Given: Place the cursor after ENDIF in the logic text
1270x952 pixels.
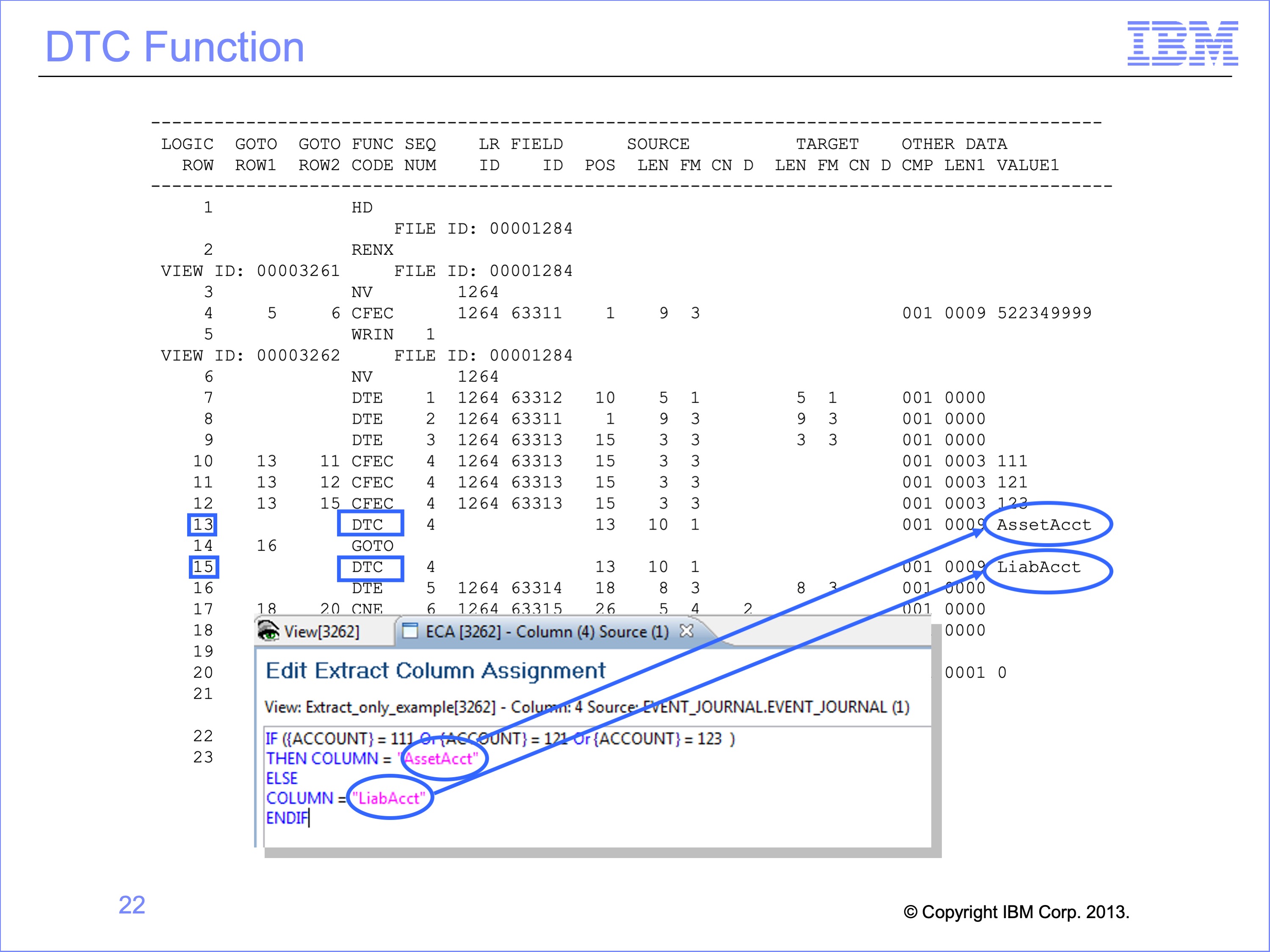Looking at the screenshot, I should click(309, 818).
